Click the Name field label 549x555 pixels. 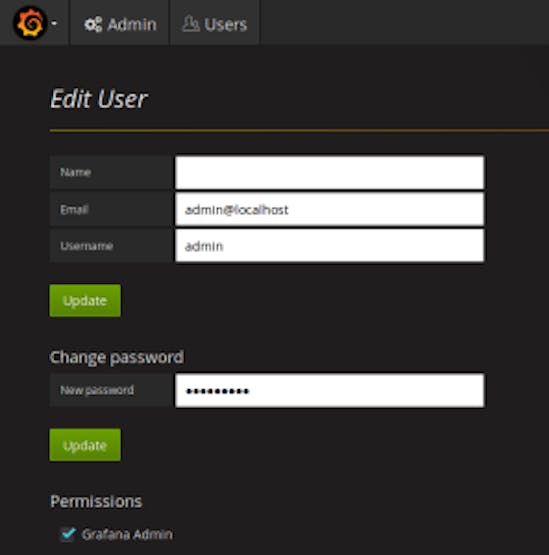[x=75, y=172]
